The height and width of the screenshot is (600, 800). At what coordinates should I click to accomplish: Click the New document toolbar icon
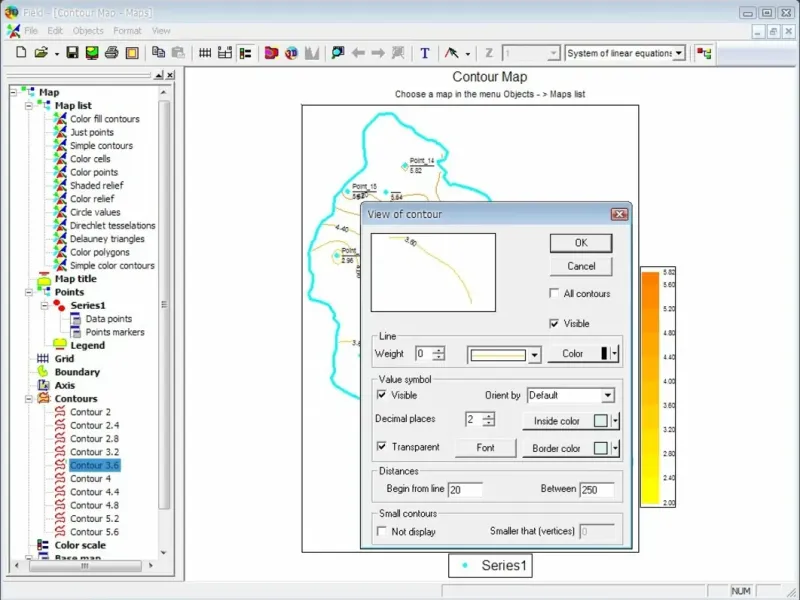20,53
